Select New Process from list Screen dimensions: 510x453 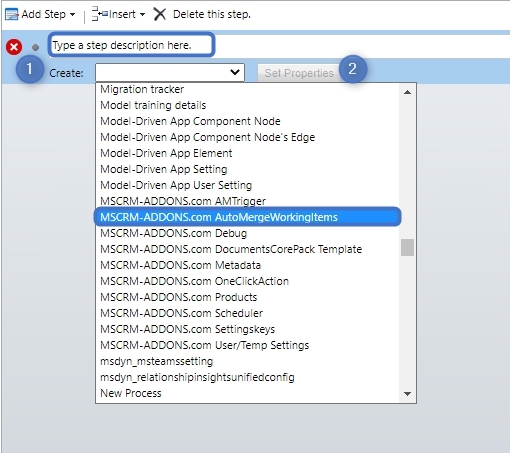[247, 393]
